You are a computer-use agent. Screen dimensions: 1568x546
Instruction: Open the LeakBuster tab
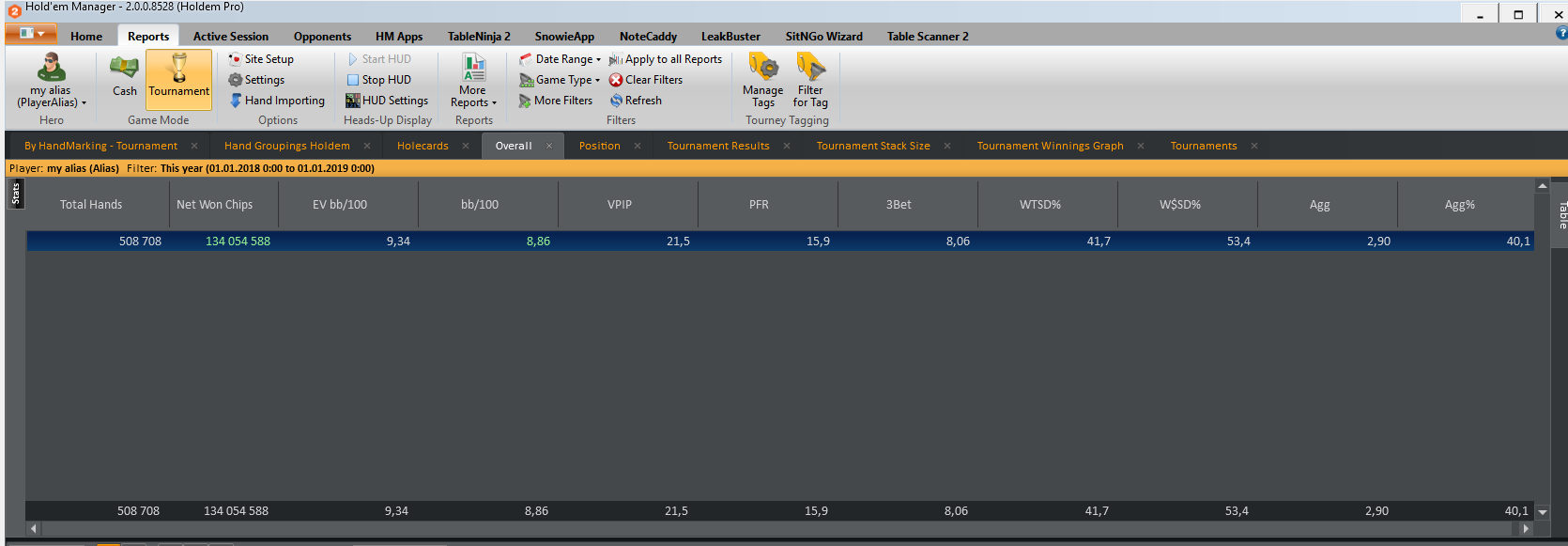click(x=730, y=37)
